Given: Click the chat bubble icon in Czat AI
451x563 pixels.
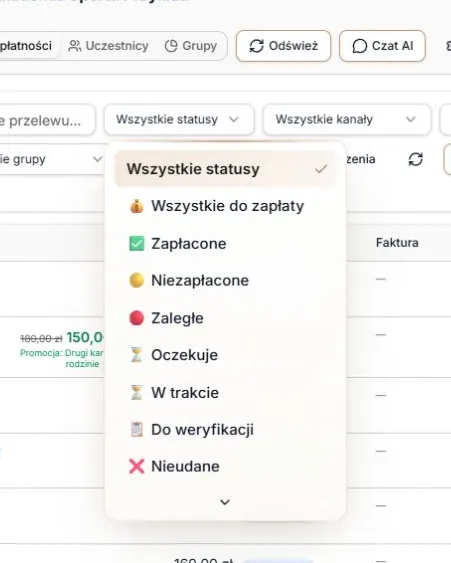Looking at the screenshot, I should [x=359, y=46].
